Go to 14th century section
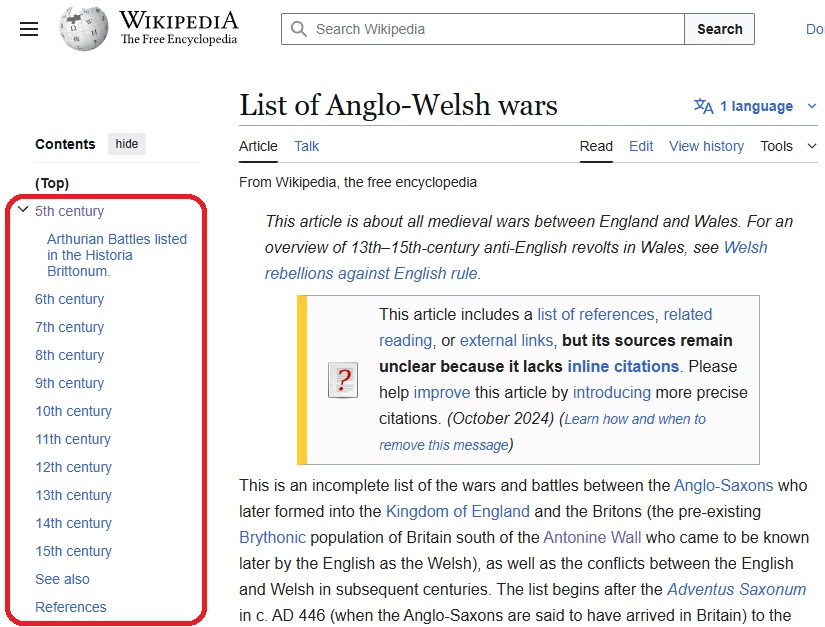Image resolution: width=825 pixels, height=627 pixels. (73, 523)
